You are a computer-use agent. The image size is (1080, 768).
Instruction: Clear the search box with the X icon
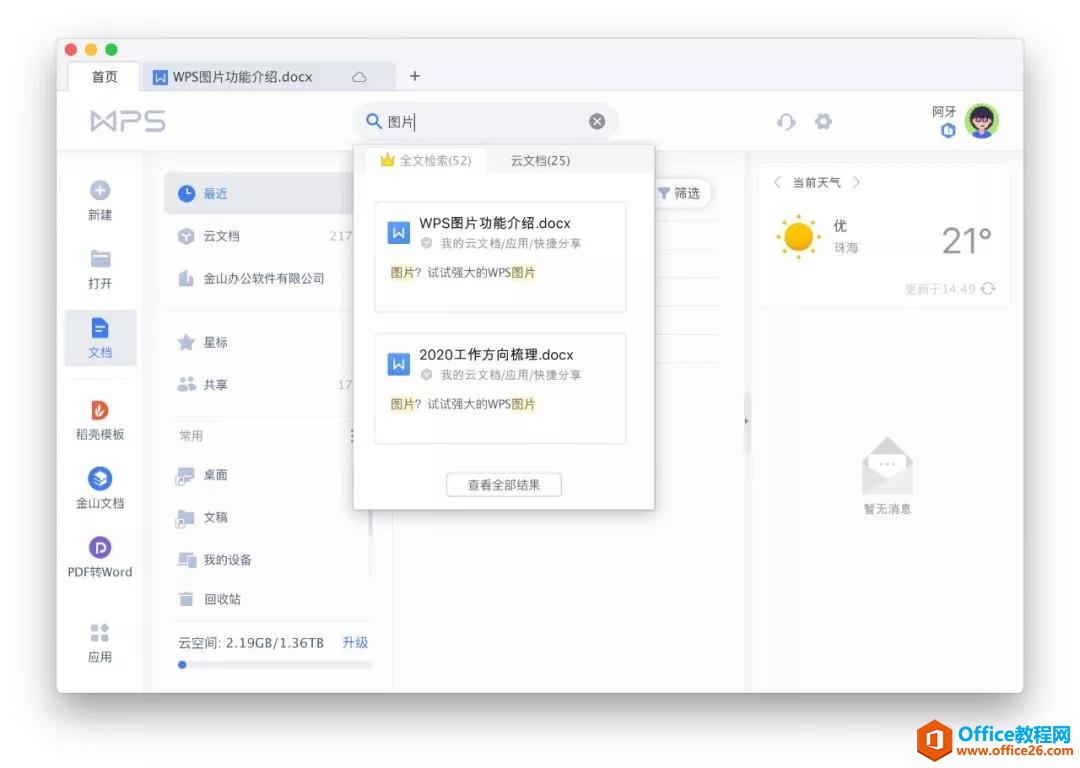click(597, 121)
